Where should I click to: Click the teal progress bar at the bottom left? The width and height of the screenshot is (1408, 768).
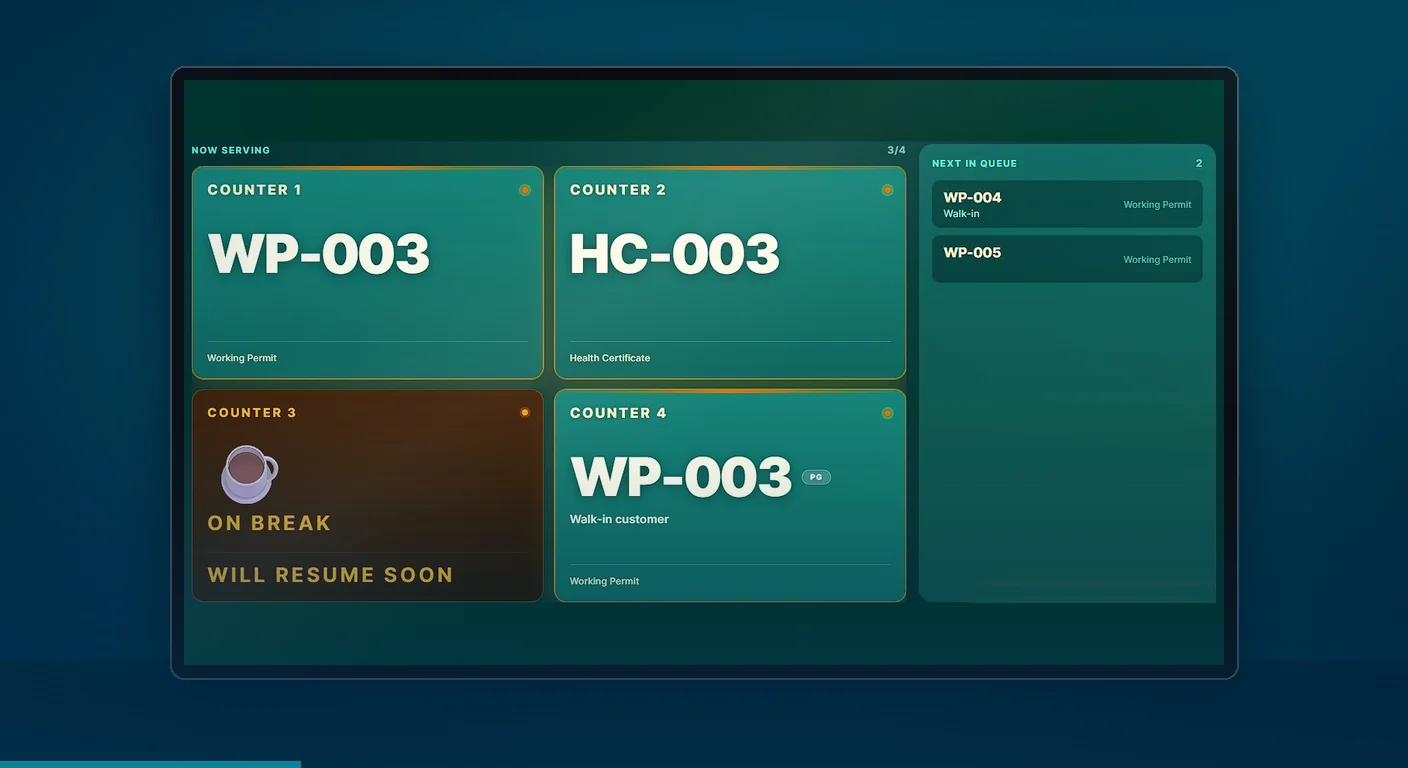tap(150, 764)
